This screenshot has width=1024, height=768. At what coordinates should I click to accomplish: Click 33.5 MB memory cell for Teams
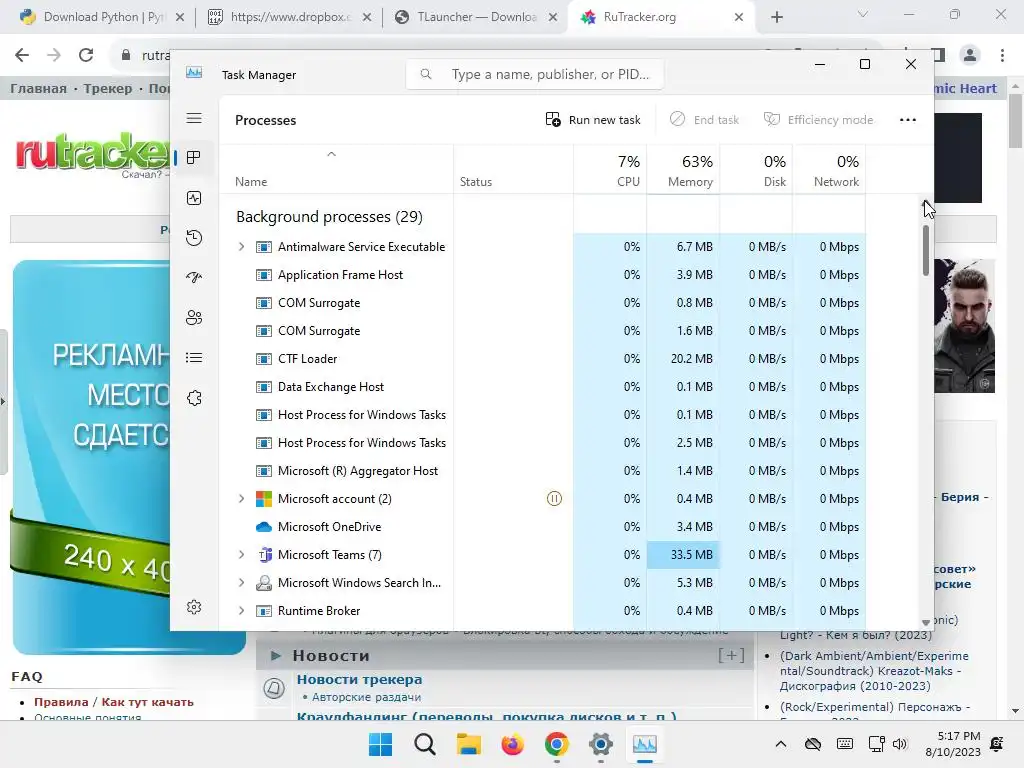pos(683,555)
